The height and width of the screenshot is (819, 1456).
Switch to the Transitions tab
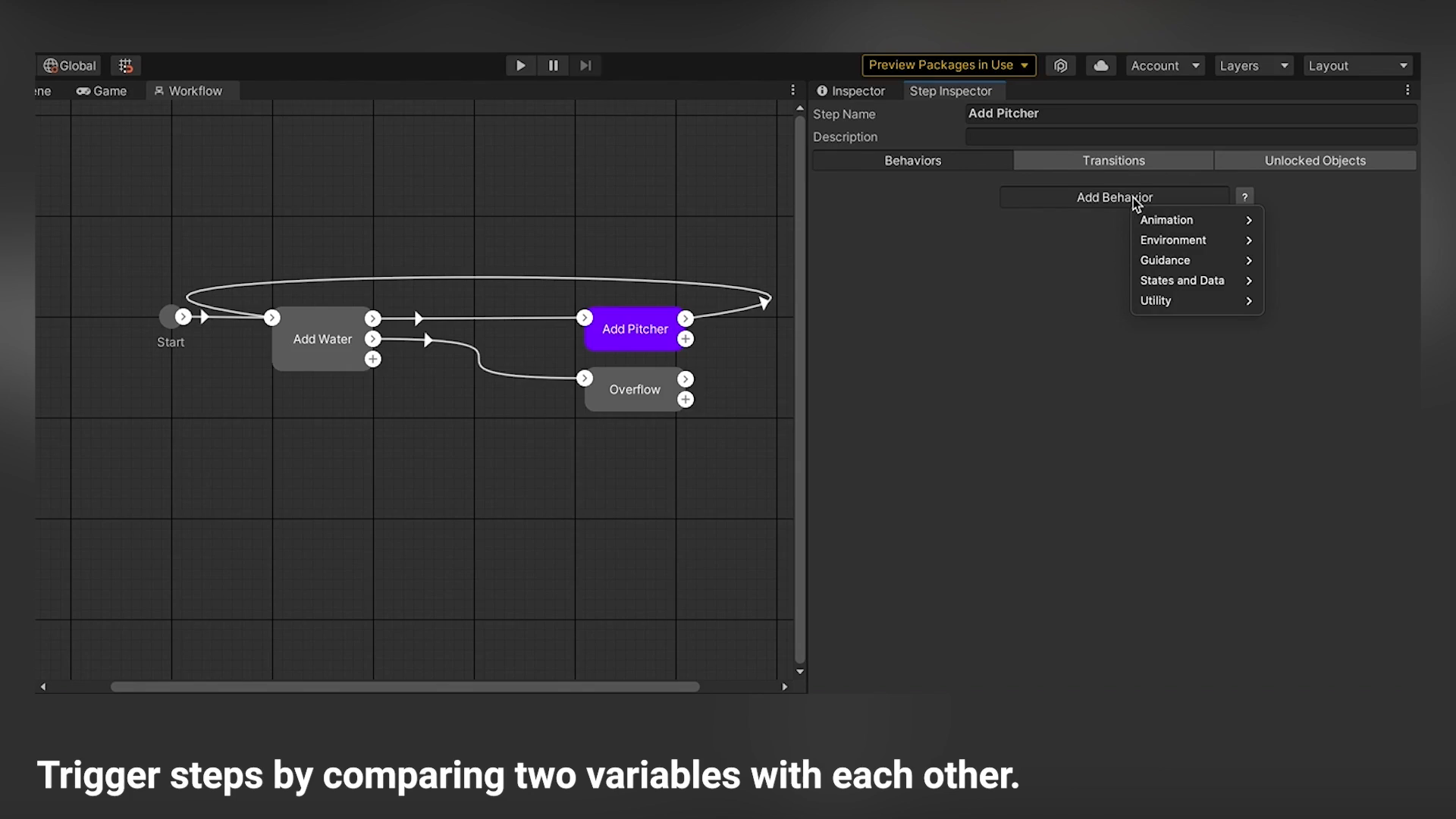(1113, 160)
